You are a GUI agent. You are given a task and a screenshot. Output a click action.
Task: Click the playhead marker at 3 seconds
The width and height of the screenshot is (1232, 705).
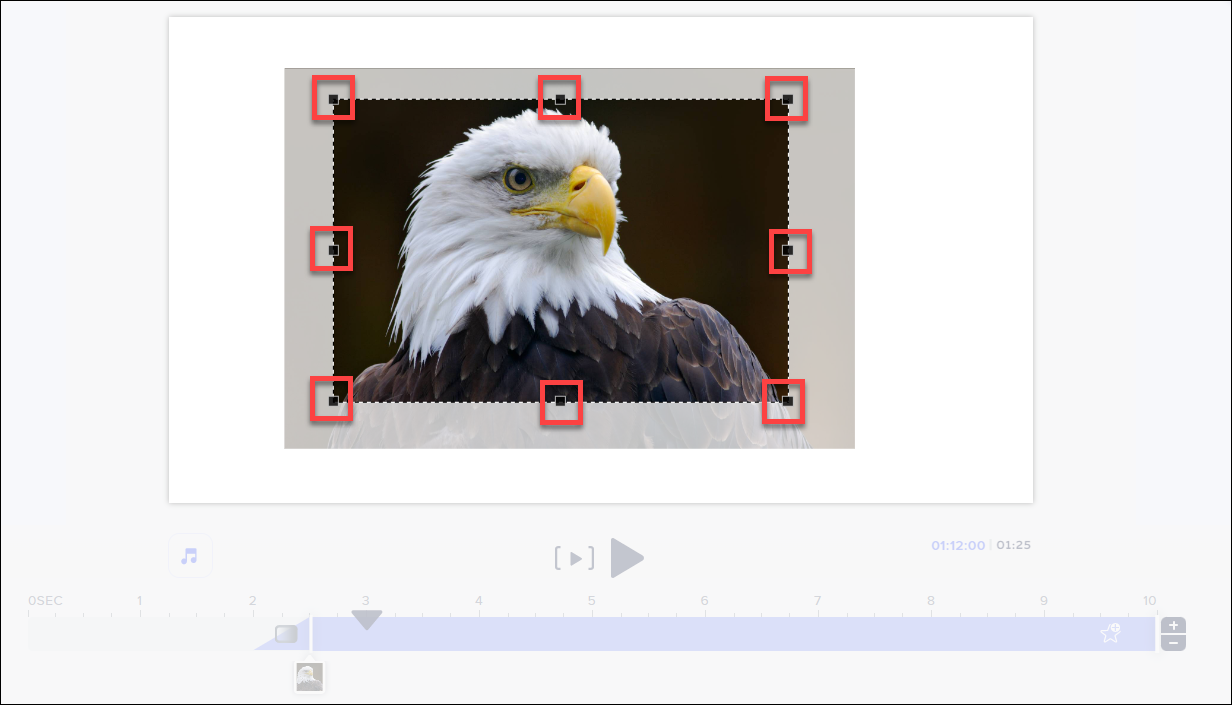tap(366, 620)
